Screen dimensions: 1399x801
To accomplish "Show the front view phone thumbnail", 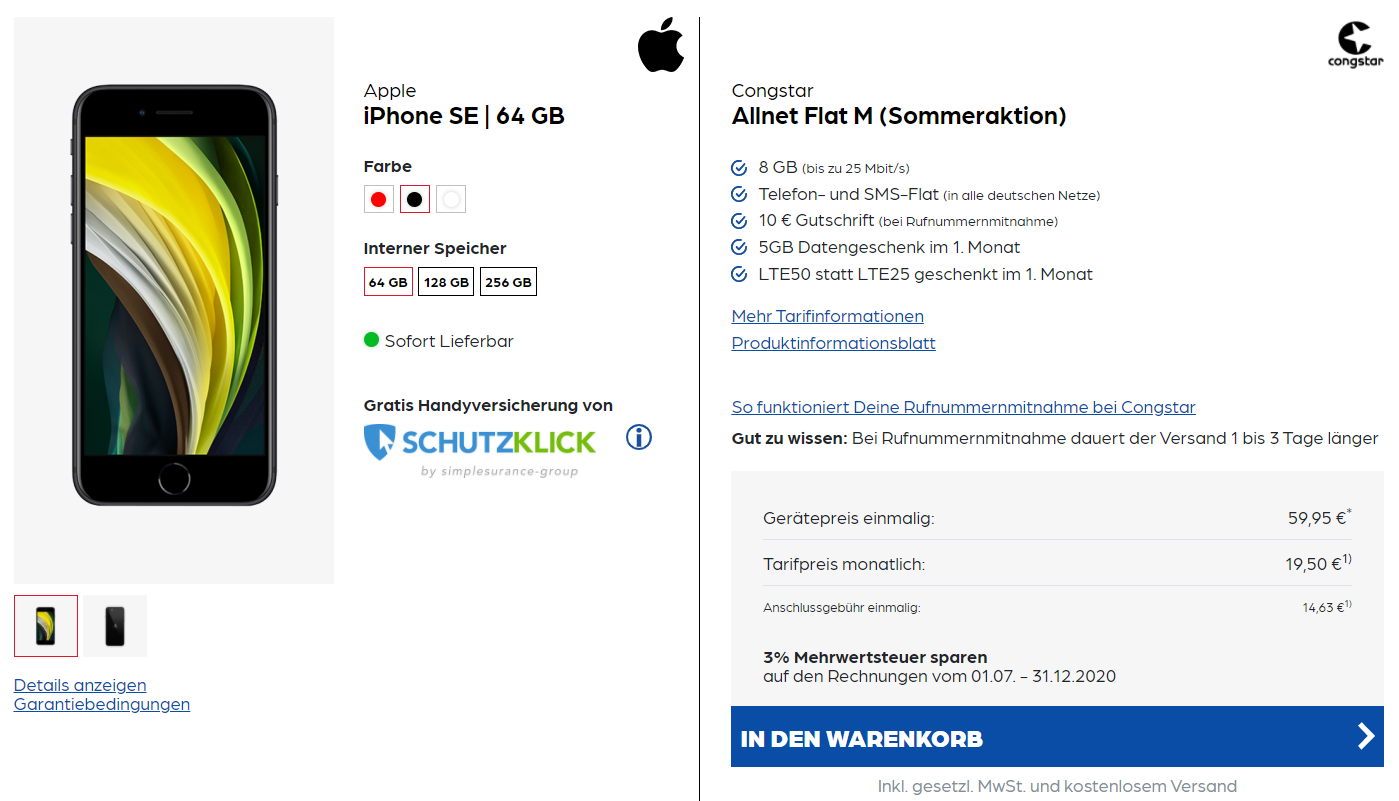I will (x=45, y=626).
